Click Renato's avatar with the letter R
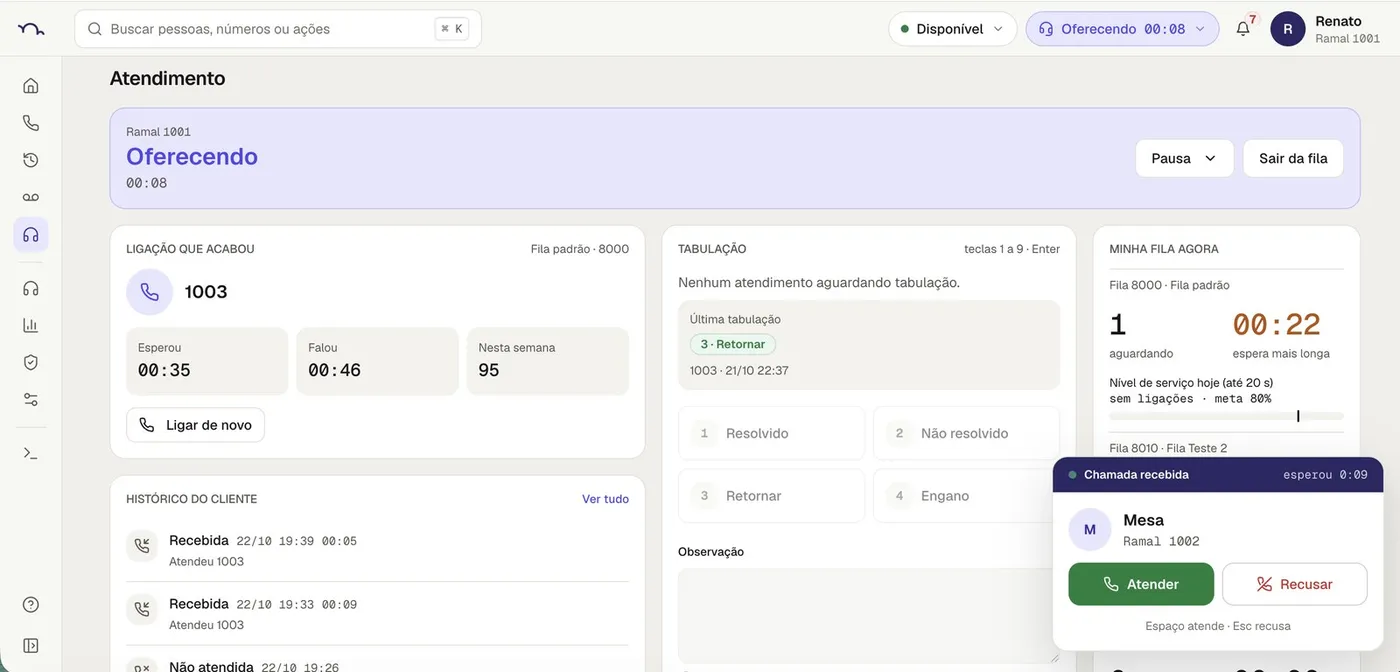 (1288, 29)
